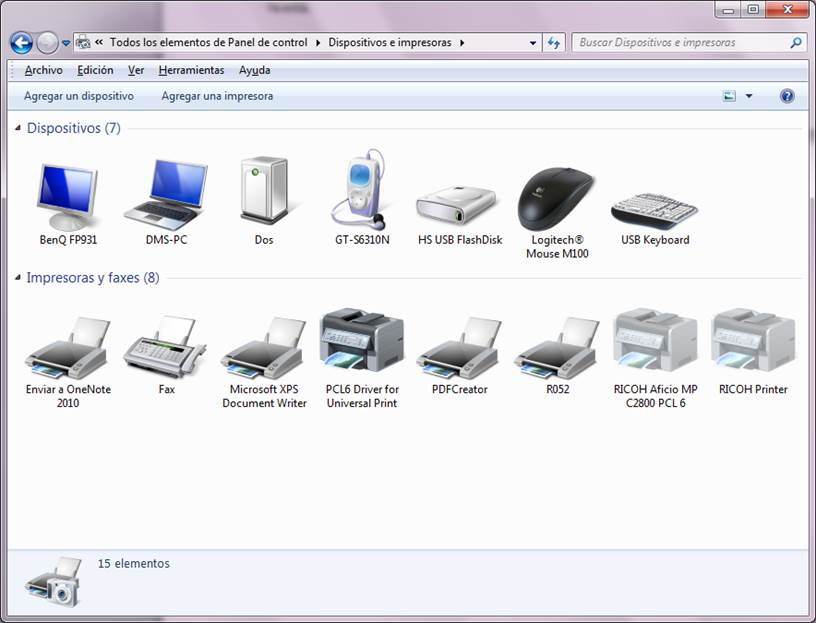Click the magnifier icon in the search box
Image resolution: width=816 pixels, height=623 pixels.
[796, 43]
